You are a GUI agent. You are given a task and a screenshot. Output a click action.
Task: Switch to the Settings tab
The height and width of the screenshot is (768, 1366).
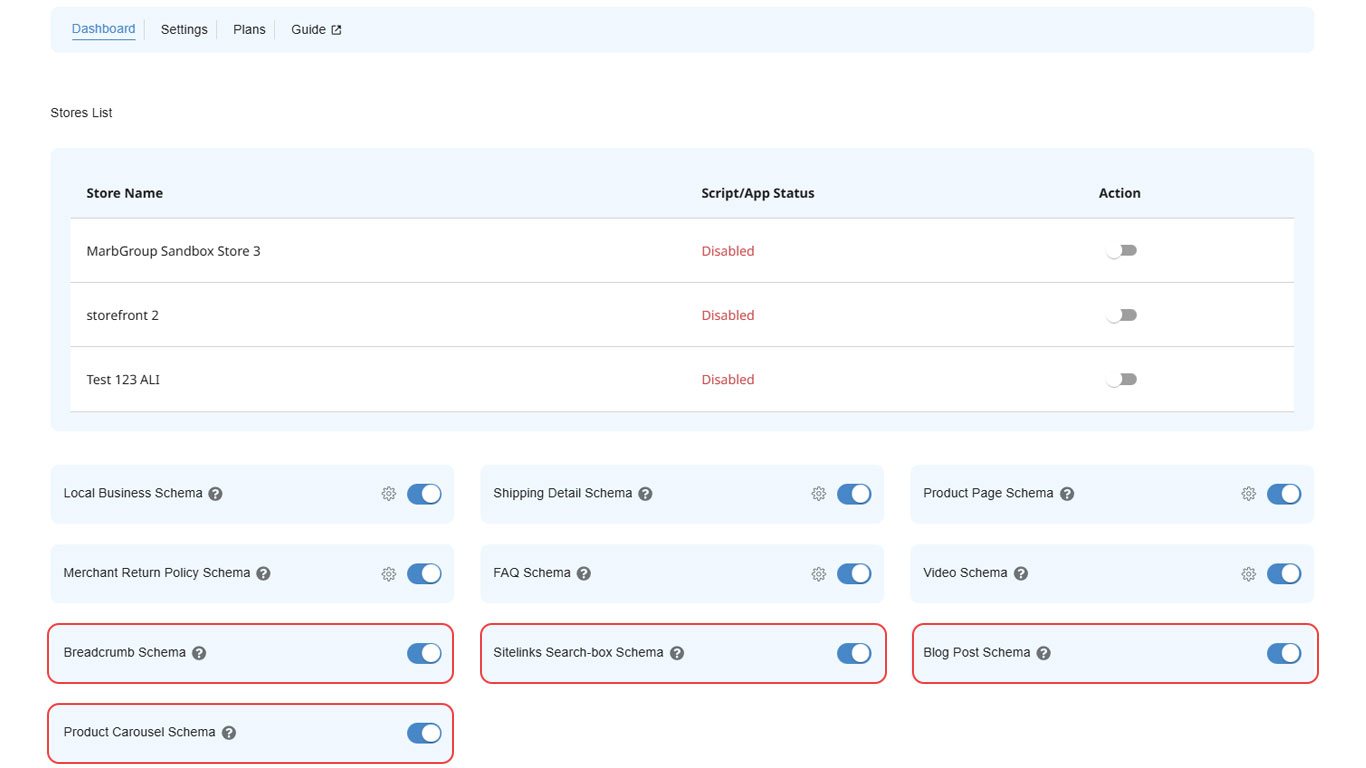click(183, 29)
